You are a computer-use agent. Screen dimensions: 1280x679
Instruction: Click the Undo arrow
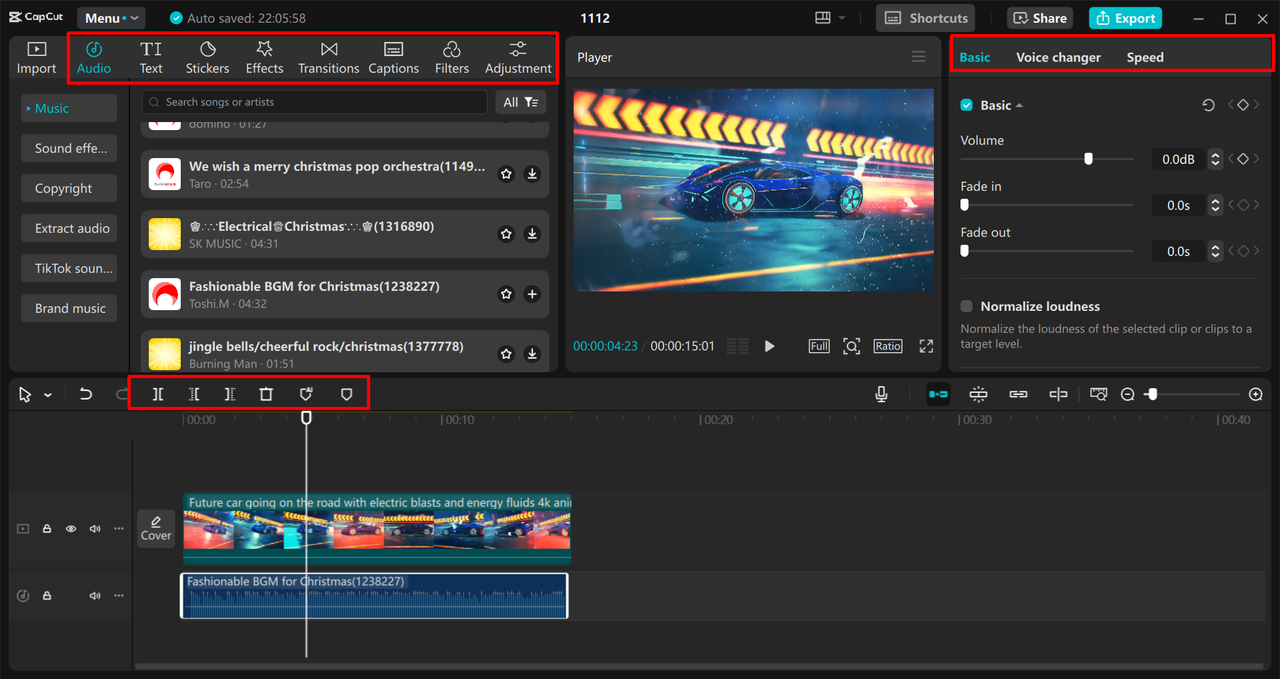pyautogui.click(x=86, y=394)
